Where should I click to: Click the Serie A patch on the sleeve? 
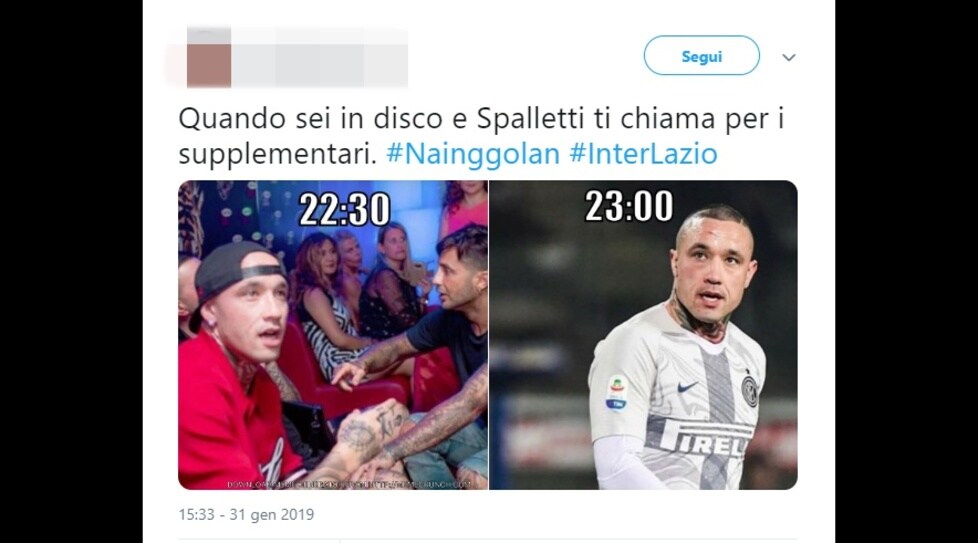[616, 392]
